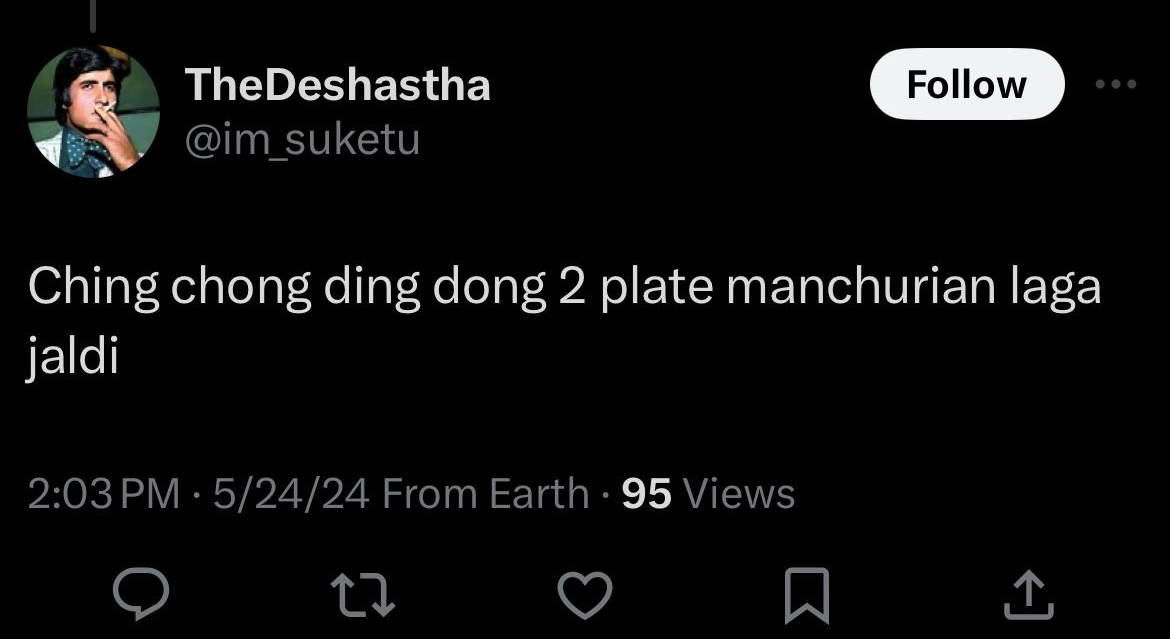Screen dimensions: 1170x639
Task: Open TheDeshastha profile picture
Action: 93,112
